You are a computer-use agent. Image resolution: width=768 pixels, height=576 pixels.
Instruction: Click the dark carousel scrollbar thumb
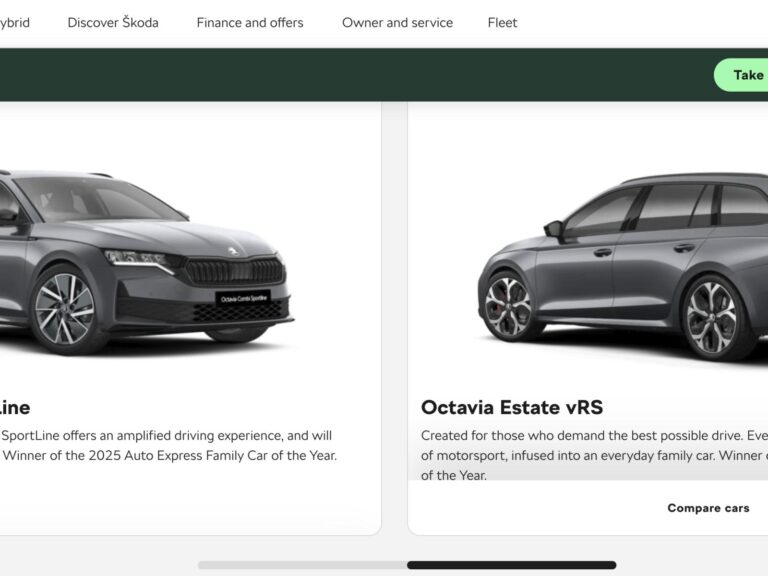[511, 565]
